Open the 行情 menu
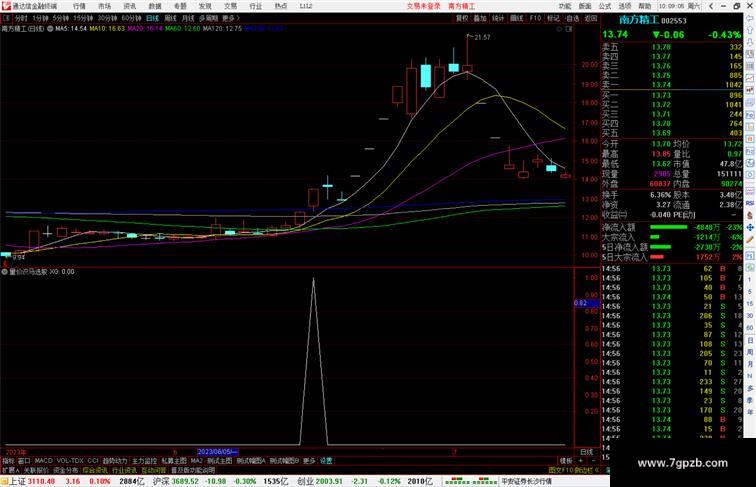 (79, 6)
